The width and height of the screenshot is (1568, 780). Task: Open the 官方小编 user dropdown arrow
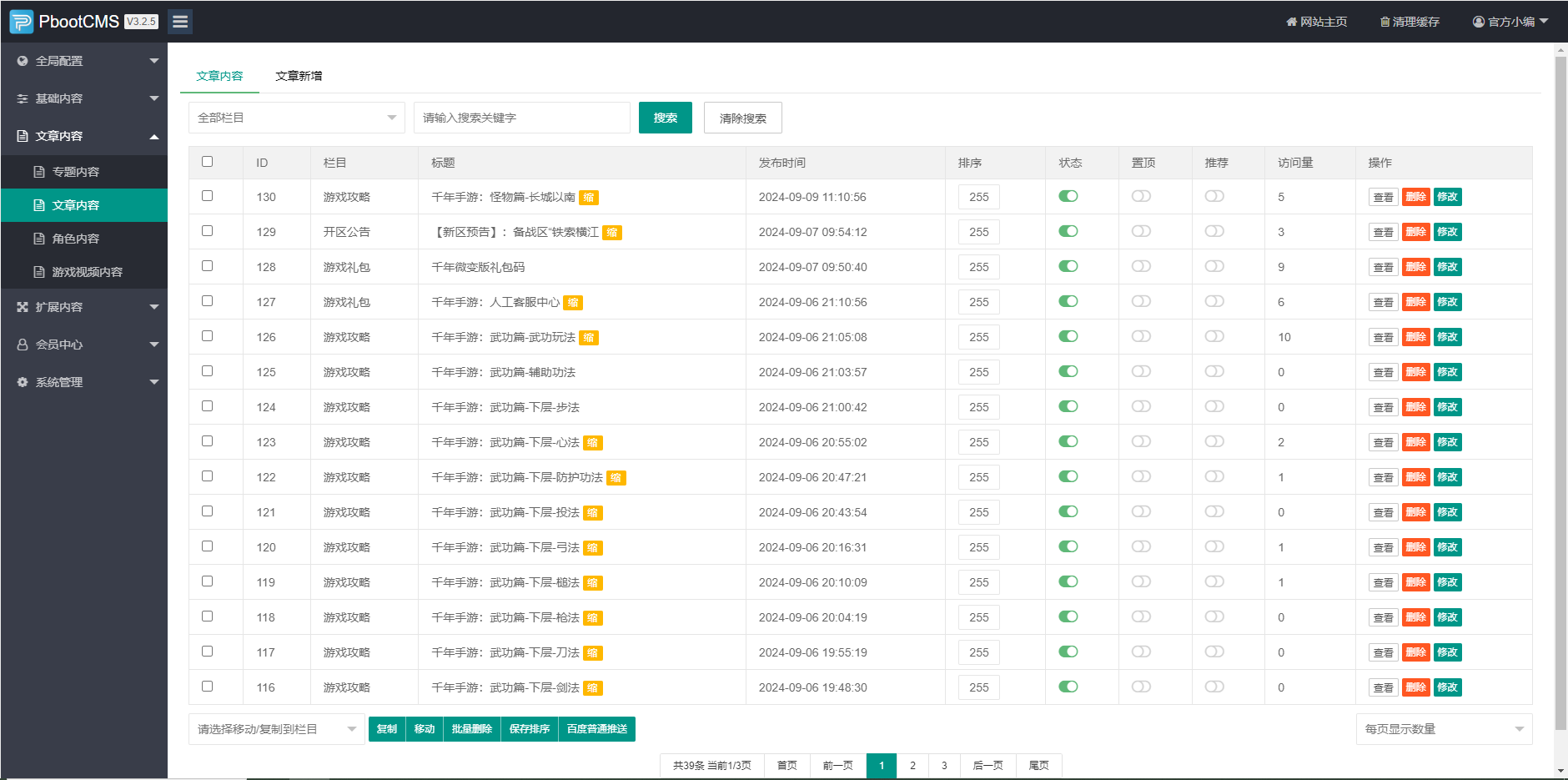coord(1544,22)
